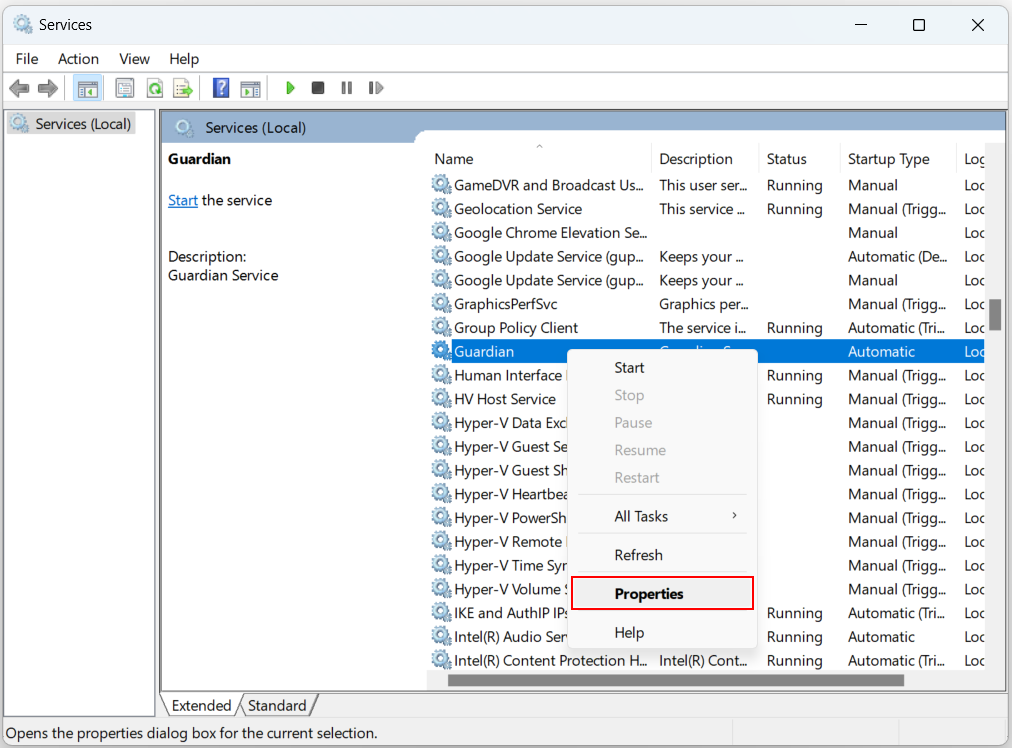Select Intel(R) Content Protection service row
This screenshot has height=748, width=1012.
point(707,661)
